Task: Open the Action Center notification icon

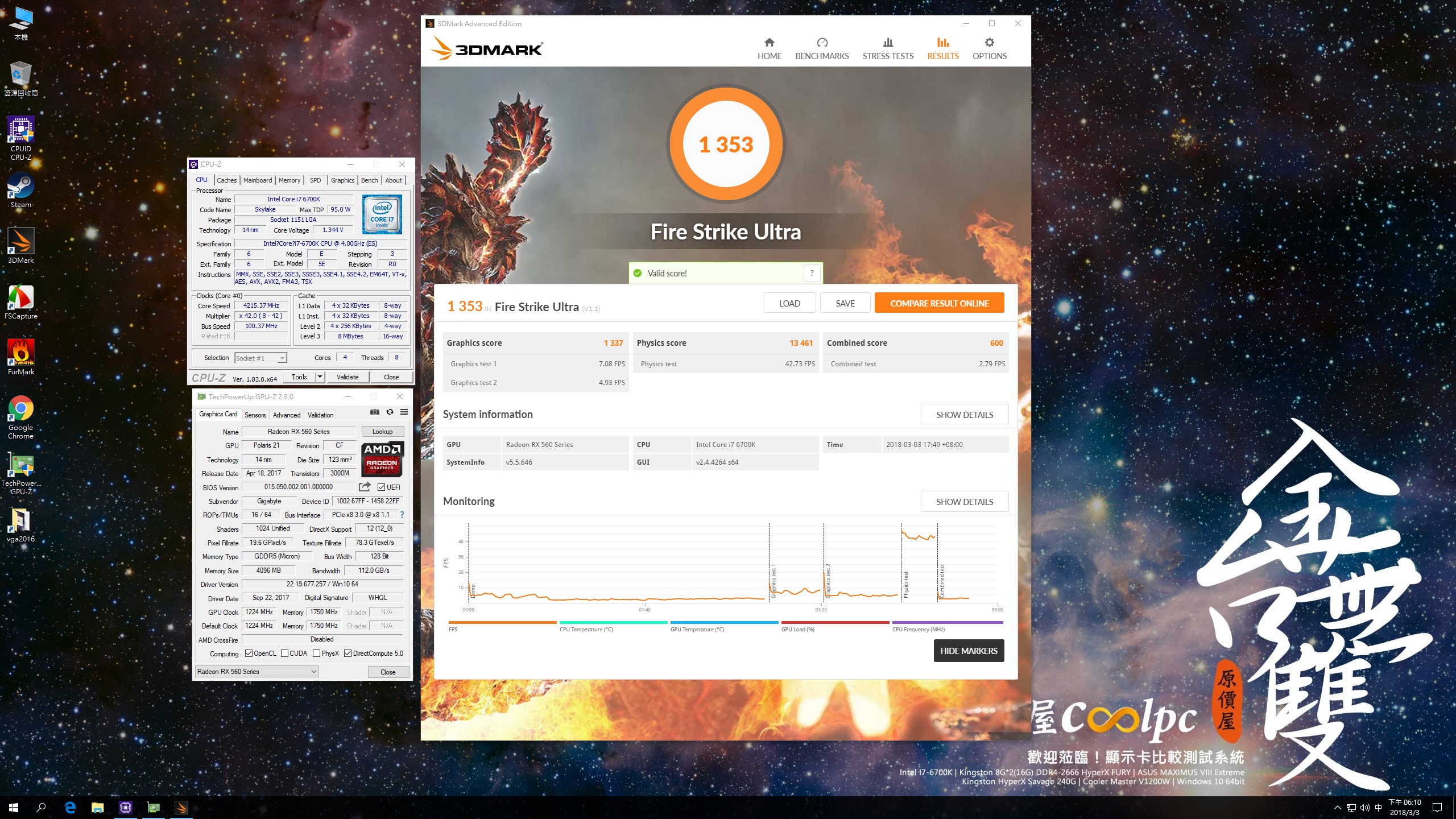Action: pos(1437,808)
